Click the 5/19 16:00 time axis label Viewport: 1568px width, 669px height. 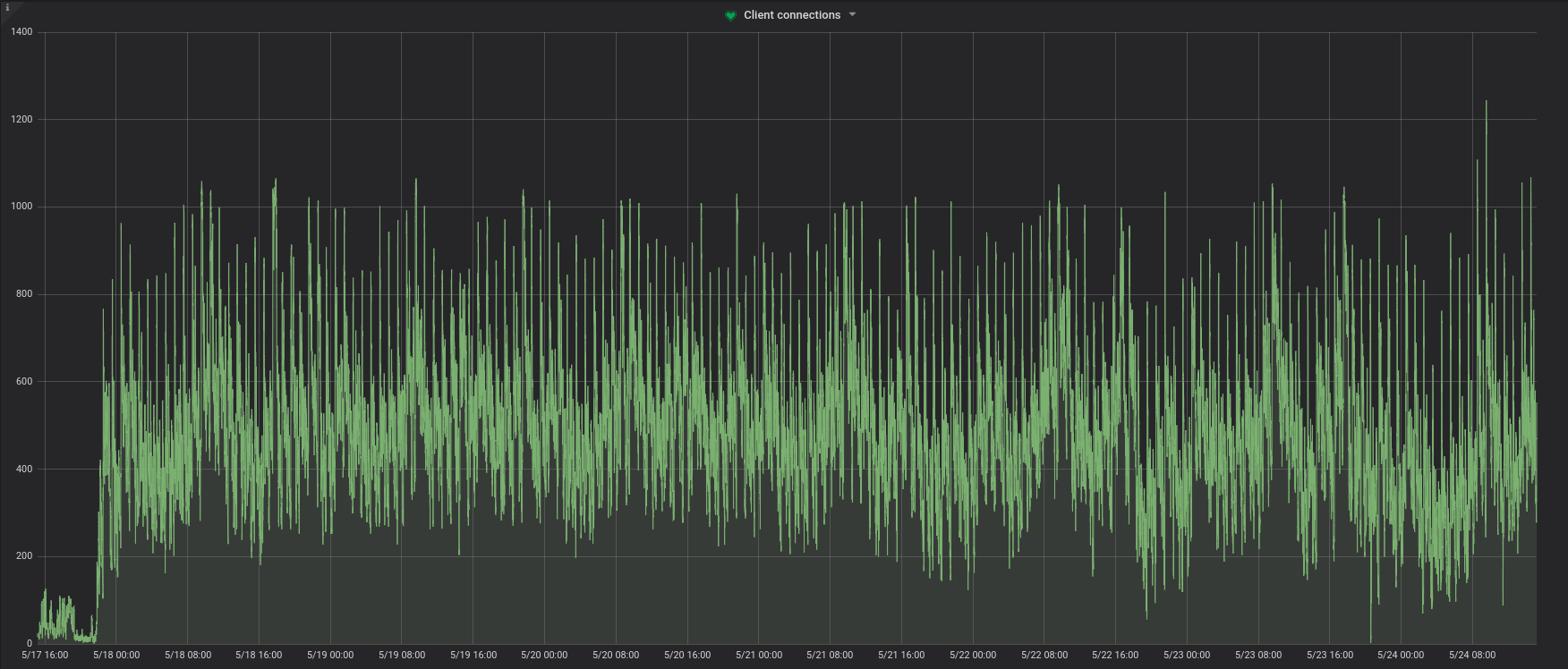tap(473, 655)
